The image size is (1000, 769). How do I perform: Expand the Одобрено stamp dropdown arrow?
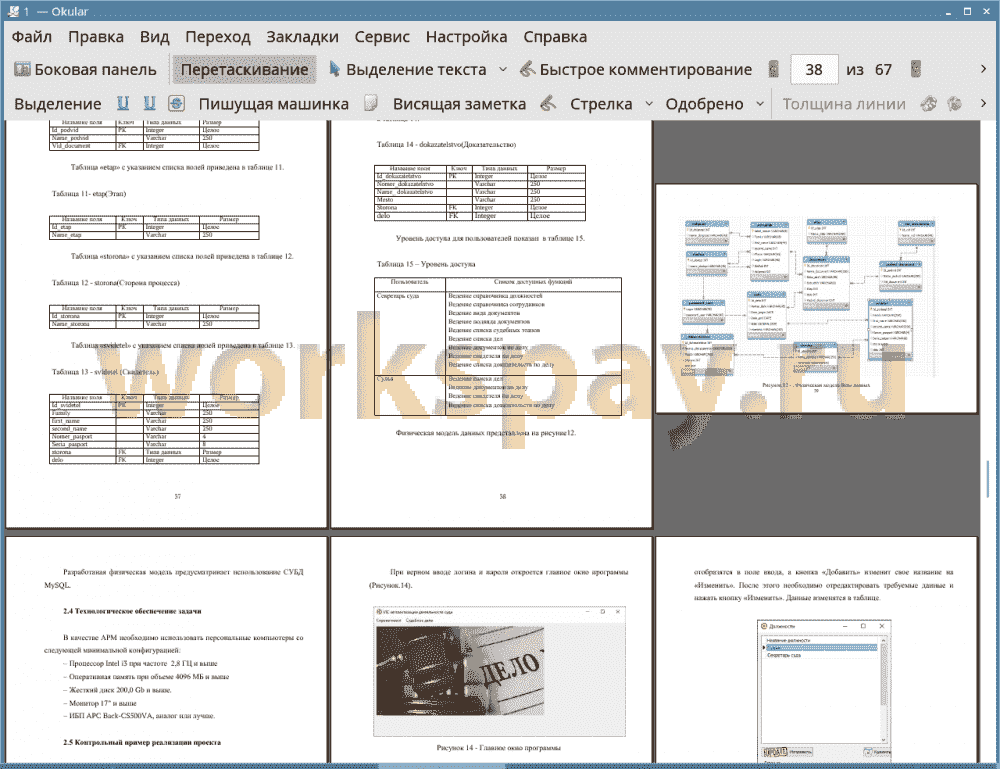point(760,104)
